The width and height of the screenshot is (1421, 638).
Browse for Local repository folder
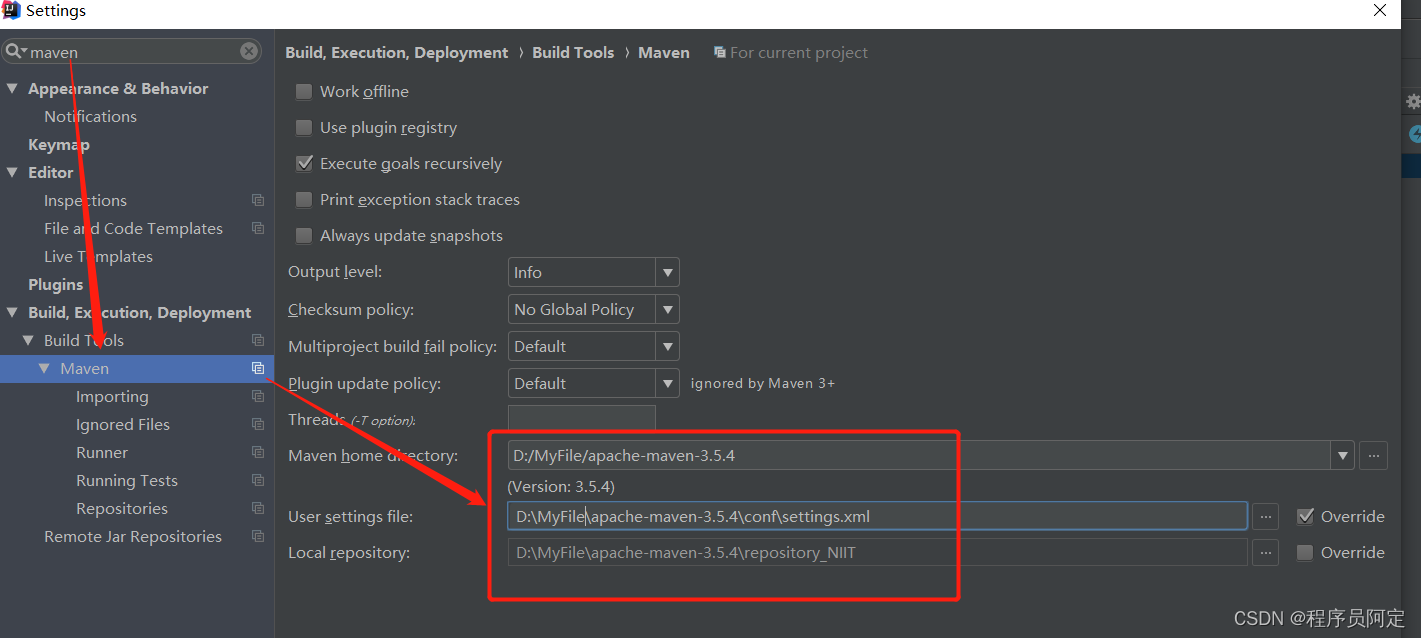tap(1266, 552)
